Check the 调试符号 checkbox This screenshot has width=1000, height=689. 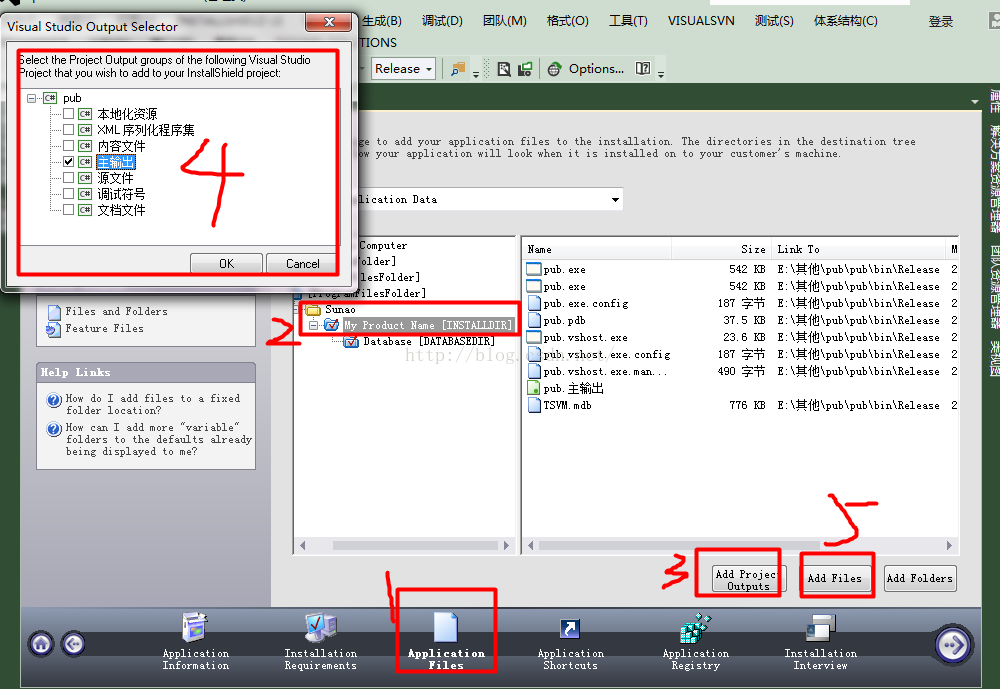click(x=68, y=193)
